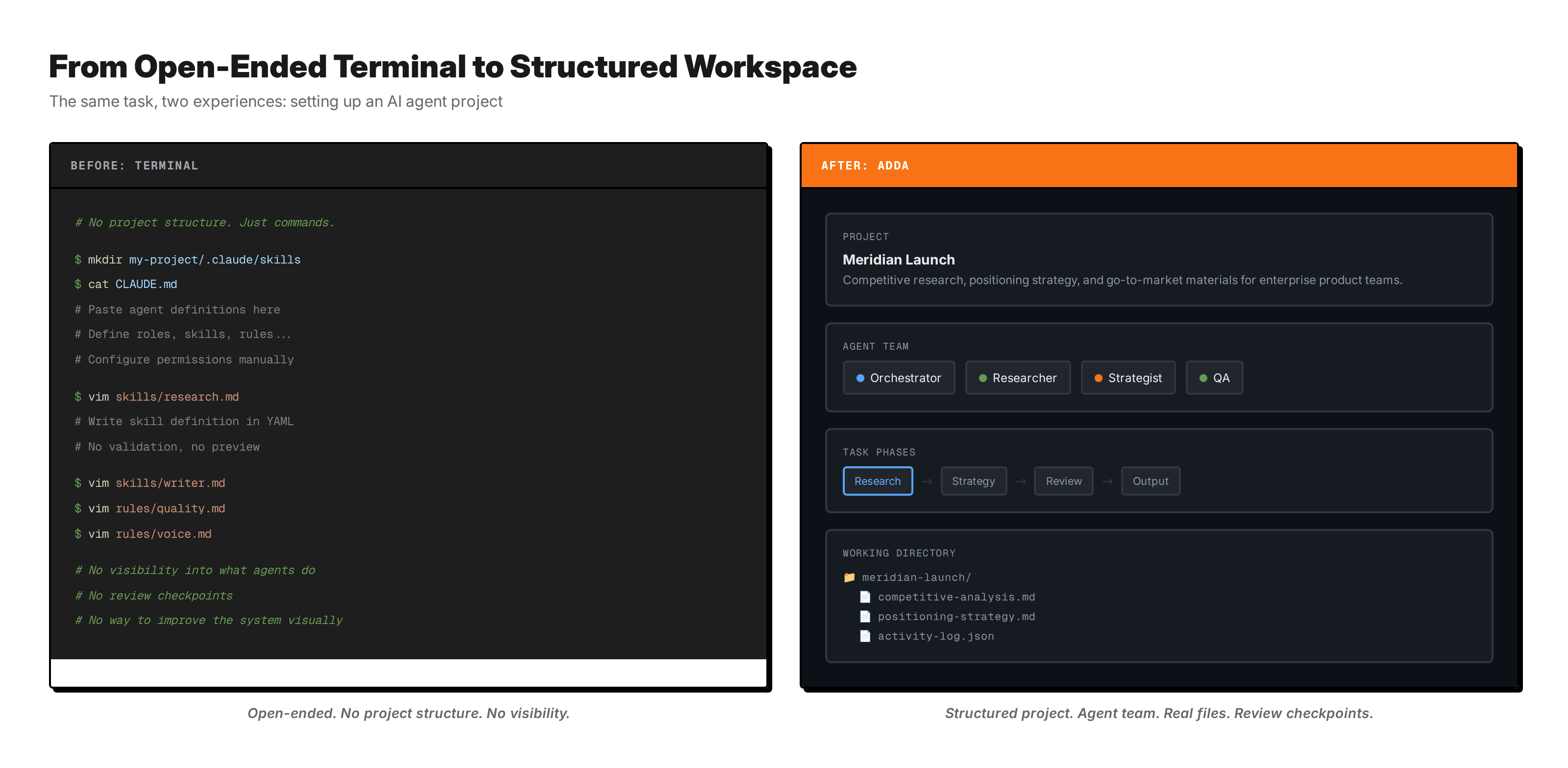
Task: Open the meridian-launch/ folder
Action: [916, 577]
